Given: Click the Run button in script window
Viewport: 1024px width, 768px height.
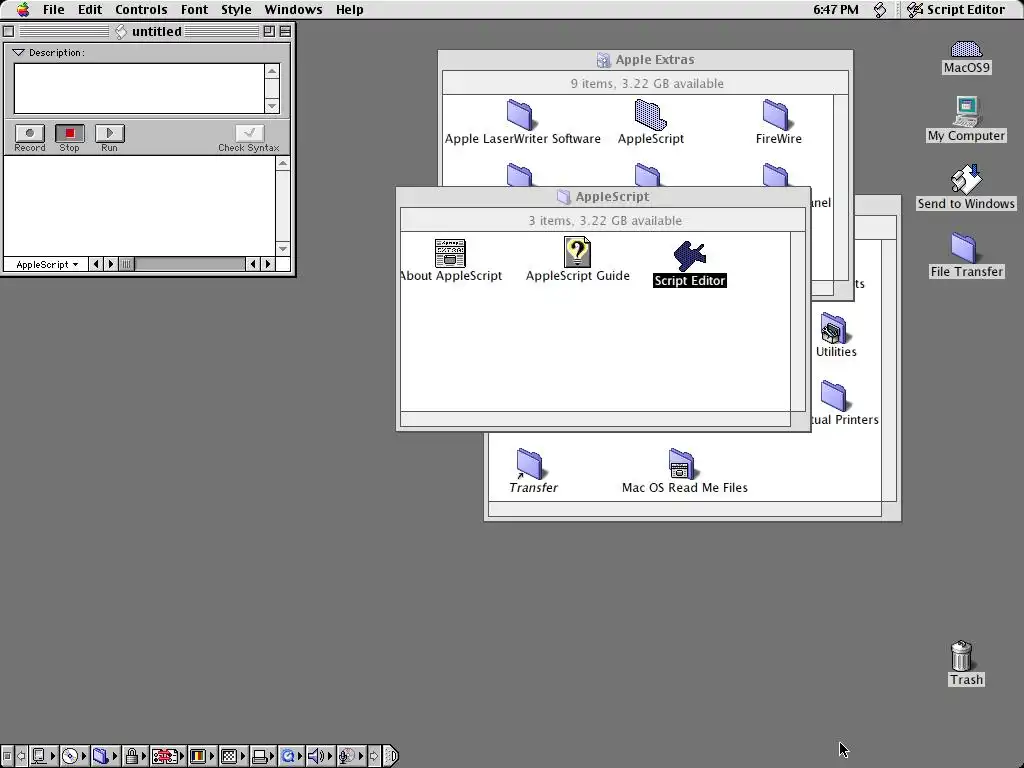Looking at the screenshot, I should pyautogui.click(x=110, y=133).
